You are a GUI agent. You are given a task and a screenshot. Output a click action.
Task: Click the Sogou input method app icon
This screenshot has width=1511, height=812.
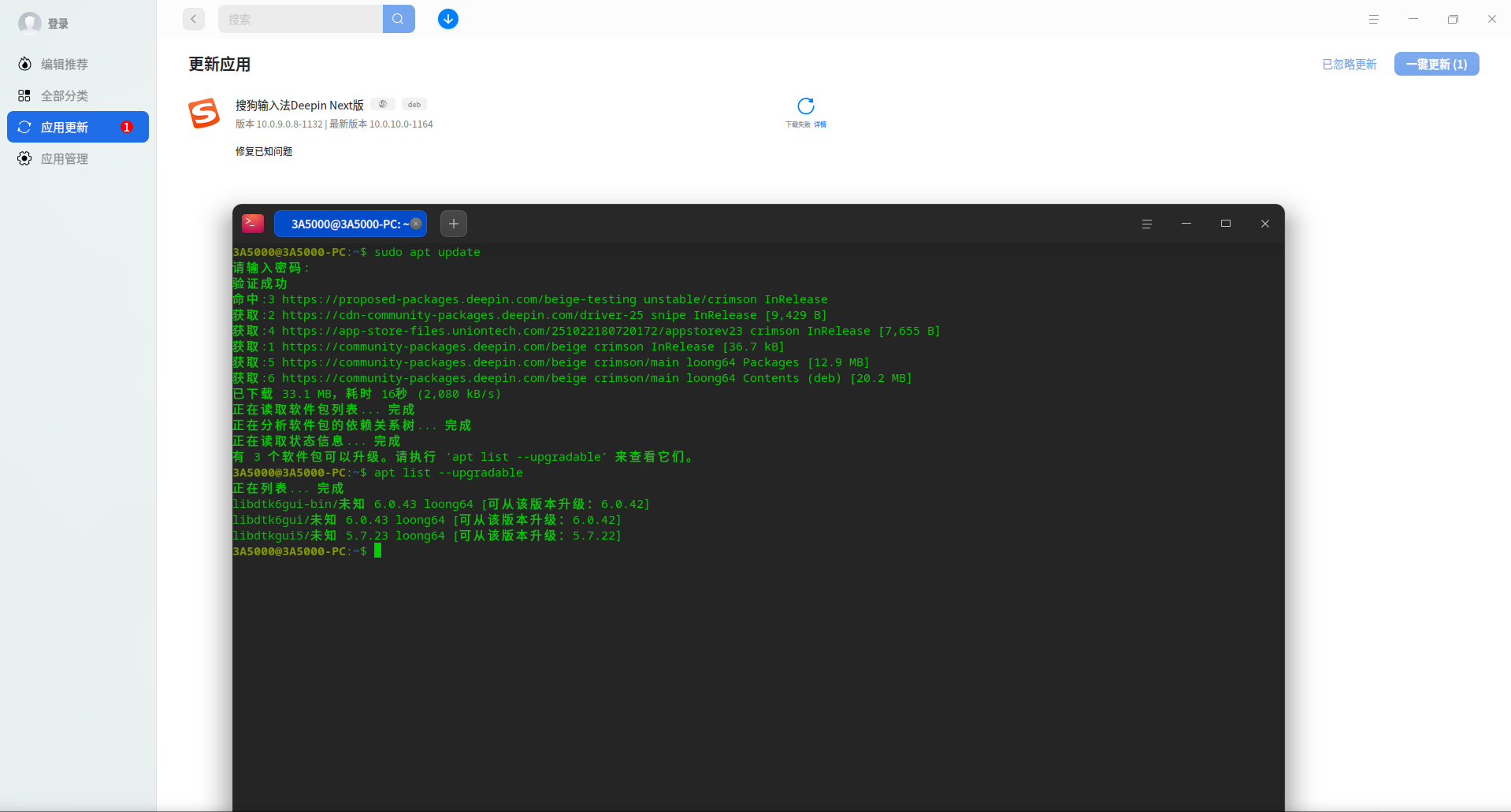[204, 113]
